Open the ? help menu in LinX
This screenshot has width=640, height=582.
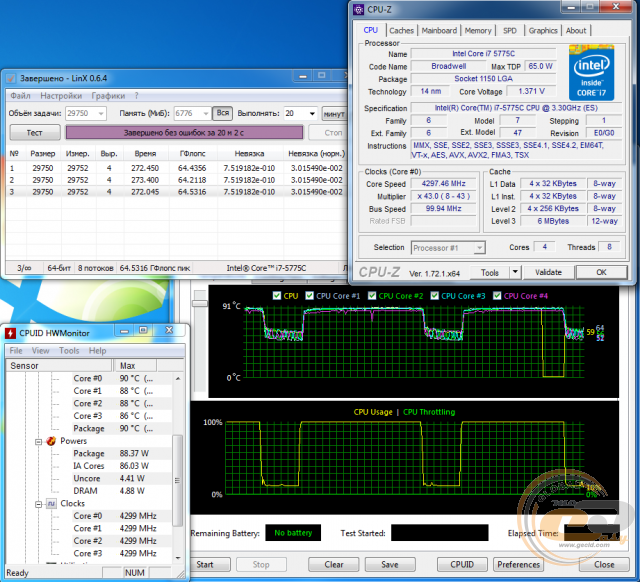[x=136, y=96]
